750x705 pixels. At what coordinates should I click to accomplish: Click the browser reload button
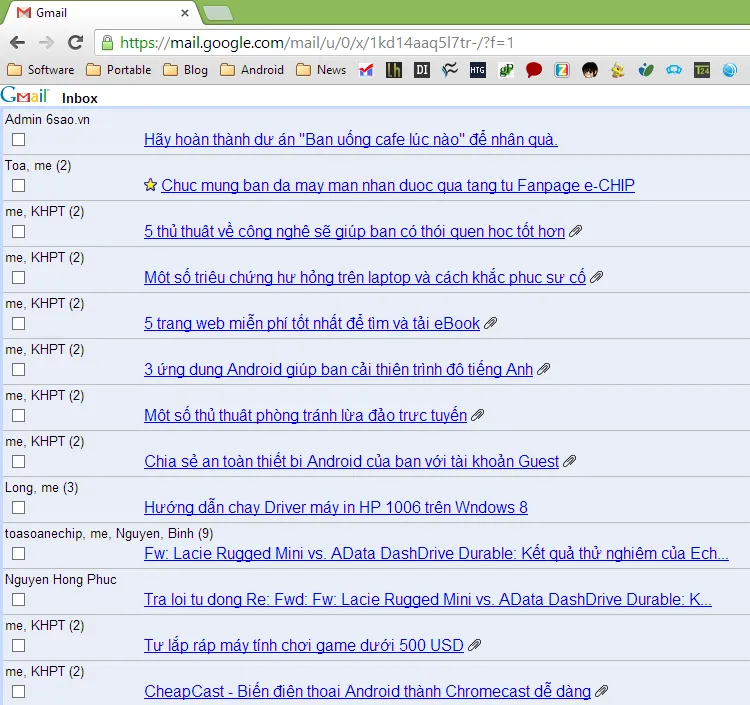tap(75, 42)
